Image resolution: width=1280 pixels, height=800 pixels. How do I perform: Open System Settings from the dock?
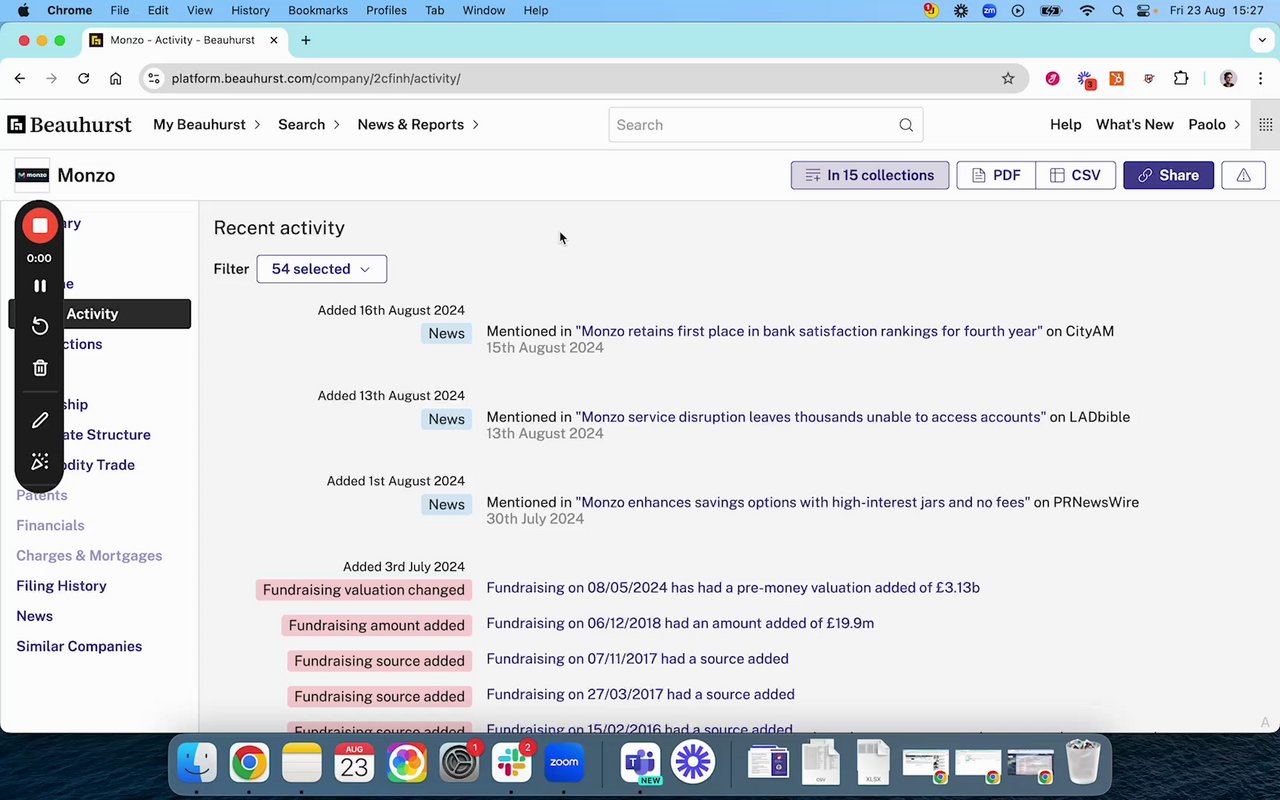point(459,763)
